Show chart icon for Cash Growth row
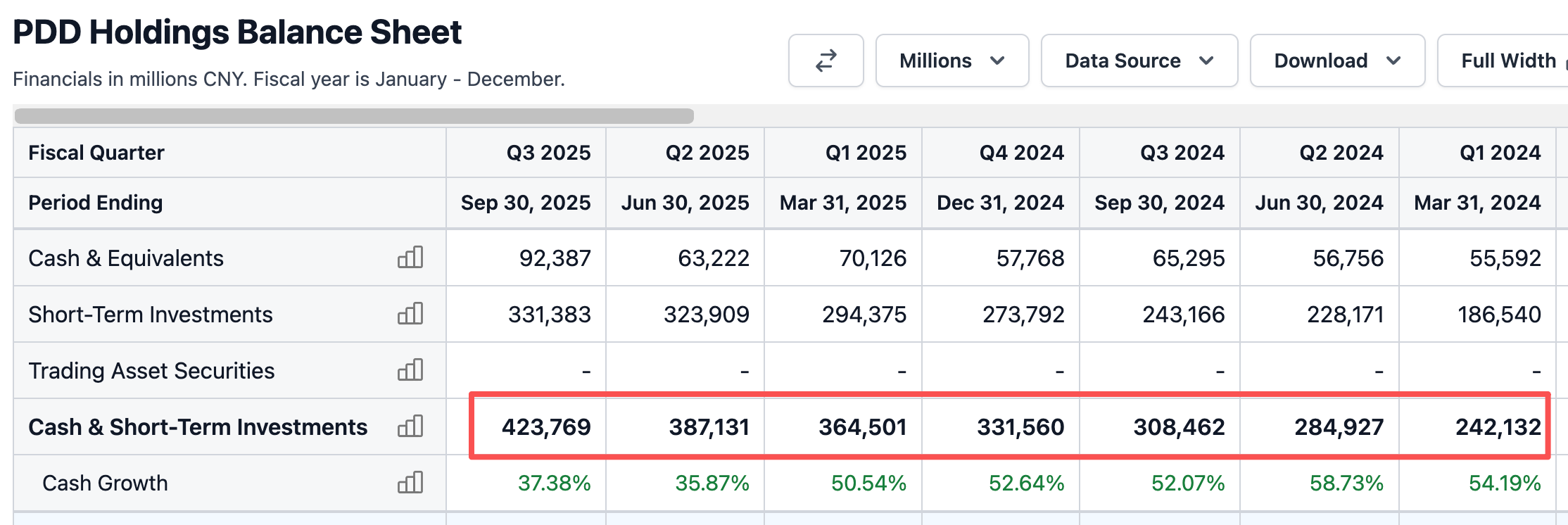1568x525 pixels. (x=410, y=483)
